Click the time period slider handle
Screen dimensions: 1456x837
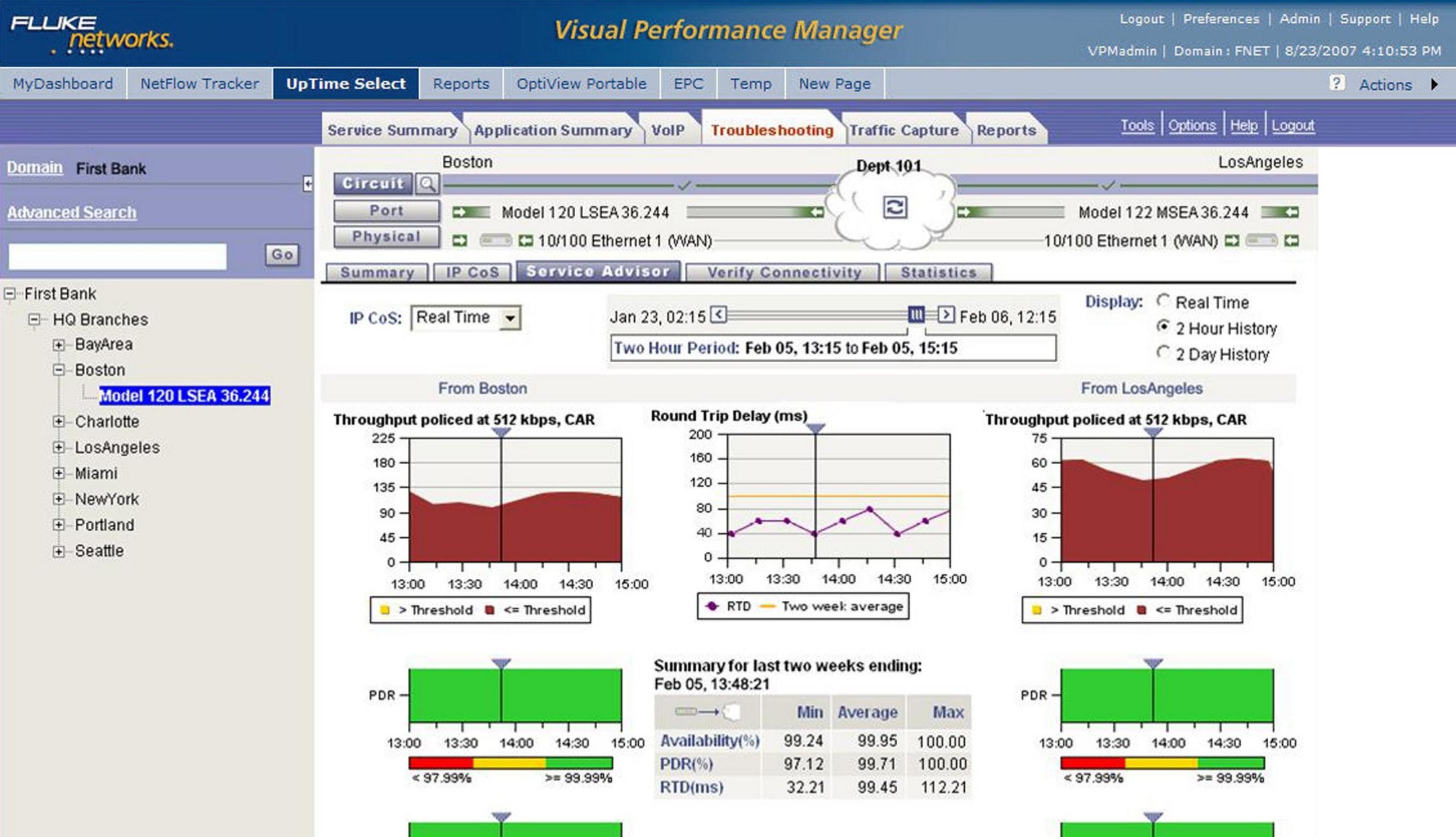(916, 315)
